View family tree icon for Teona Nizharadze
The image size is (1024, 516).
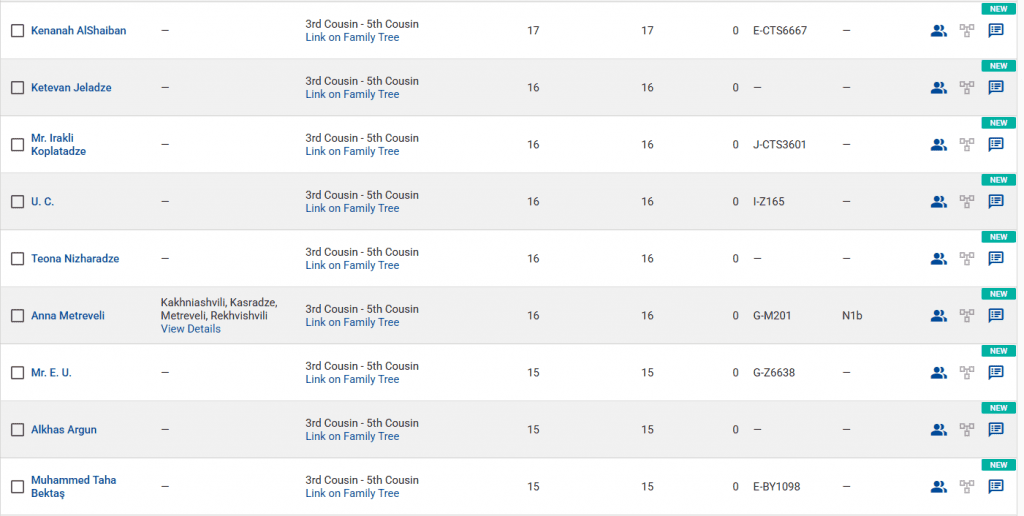967,259
